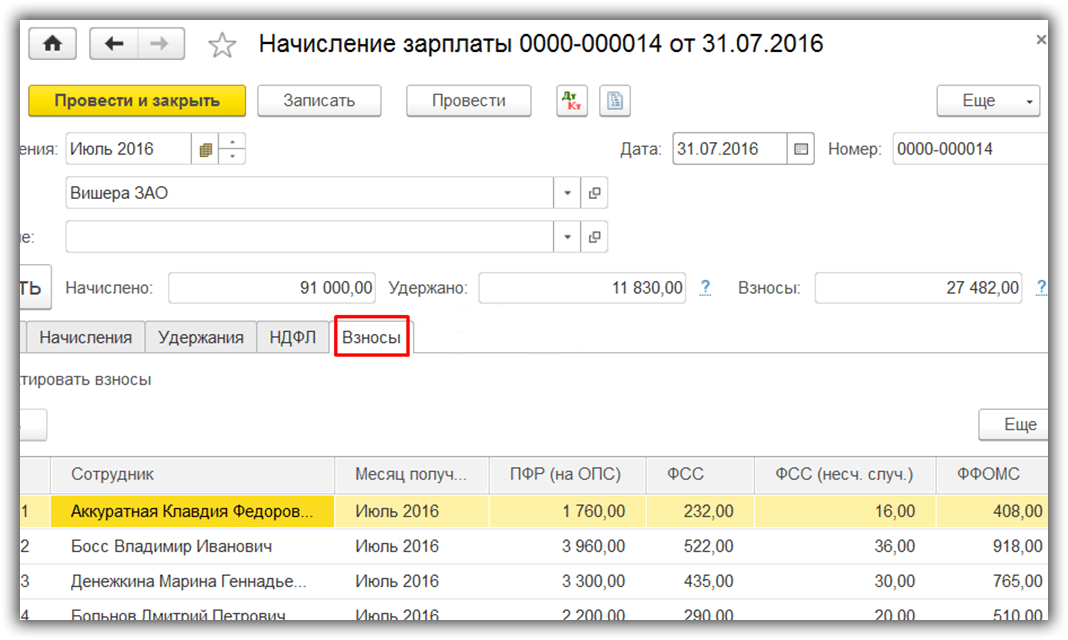Select row Босс Владимир Иванович
The image size is (1068, 640).
coord(171,547)
